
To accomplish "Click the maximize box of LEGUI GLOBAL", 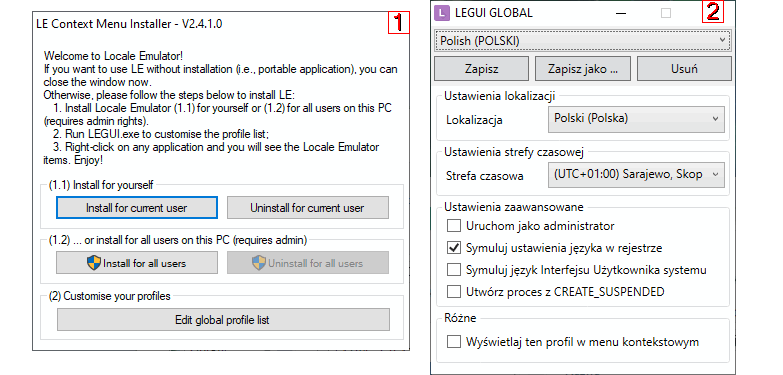I will (x=666, y=13).
